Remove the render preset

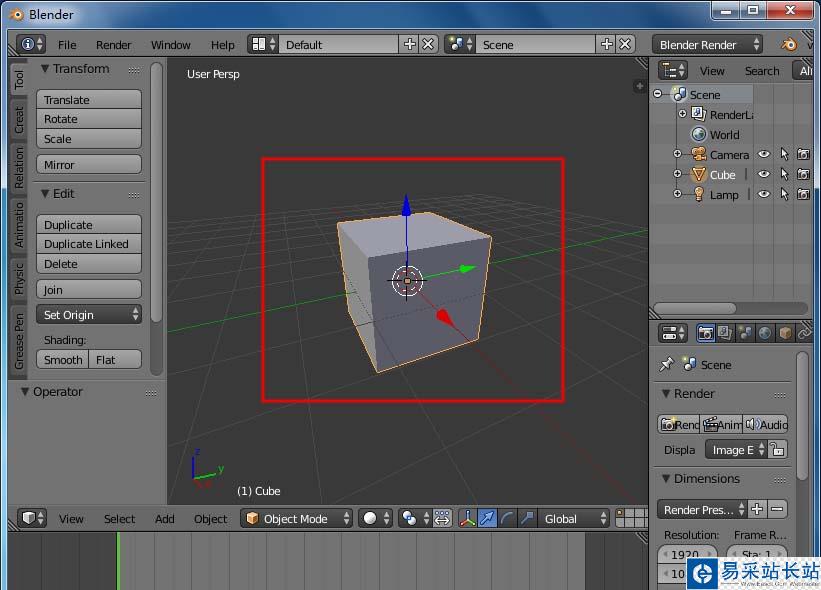[777, 509]
